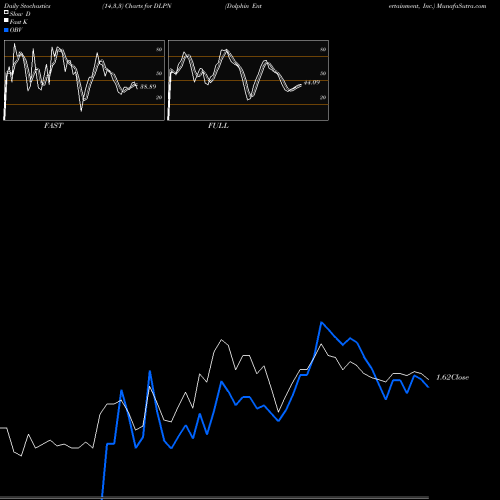This screenshot has width=500, height=500.
Task: Click the 20 level label in FULL chart
Action: point(323,97)
